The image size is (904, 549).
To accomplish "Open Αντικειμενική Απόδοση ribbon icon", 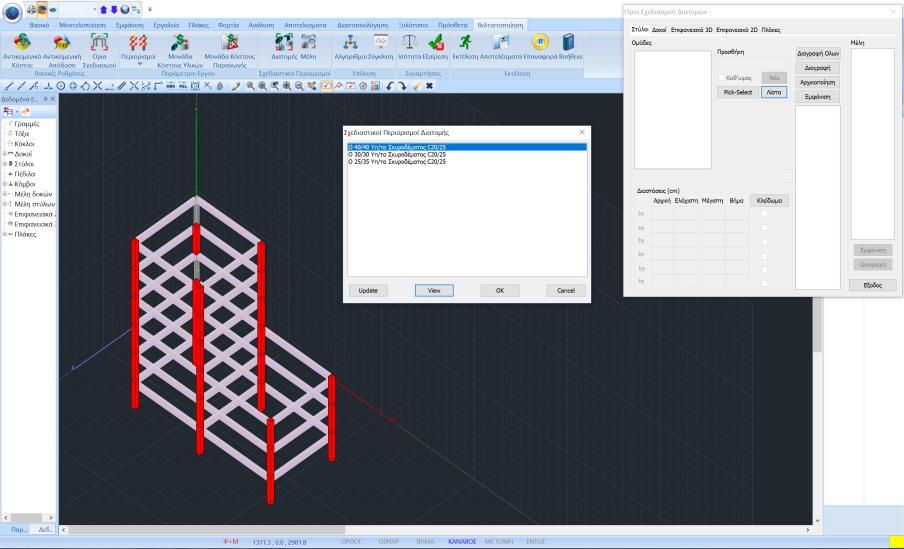I will pyautogui.click(x=62, y=43).
